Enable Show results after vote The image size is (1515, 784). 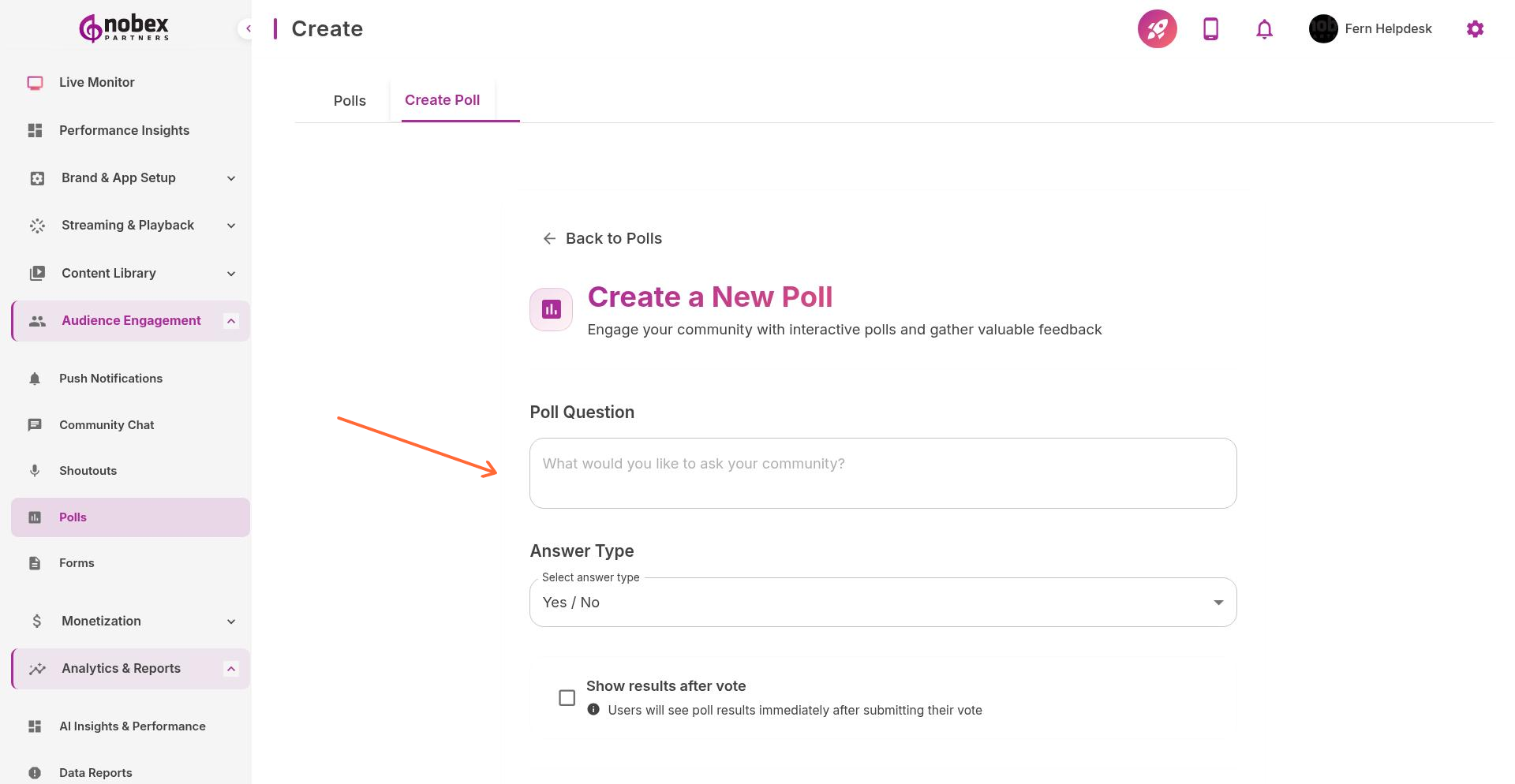tap(567, 697)
